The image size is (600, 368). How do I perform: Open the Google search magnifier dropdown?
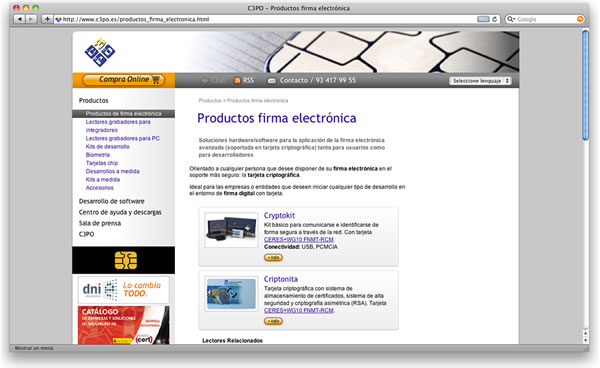511,19
